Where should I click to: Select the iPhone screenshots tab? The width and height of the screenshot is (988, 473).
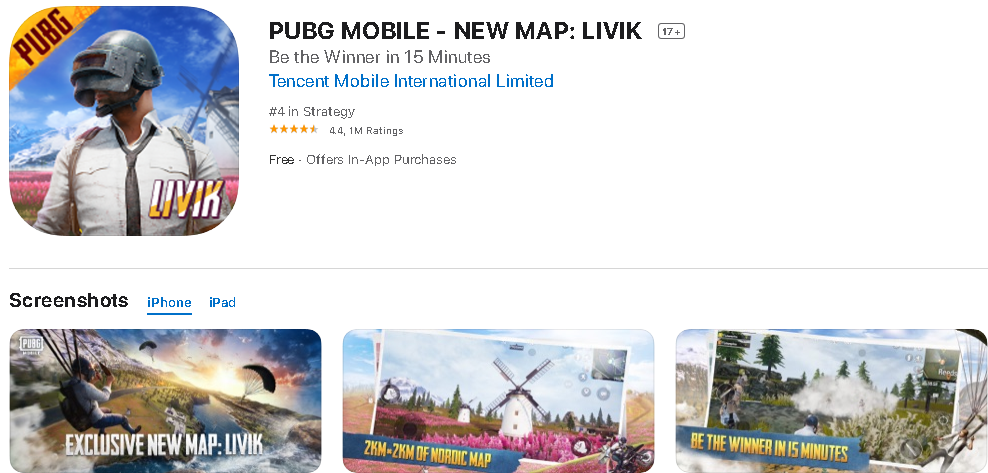(x=169, y=302)
